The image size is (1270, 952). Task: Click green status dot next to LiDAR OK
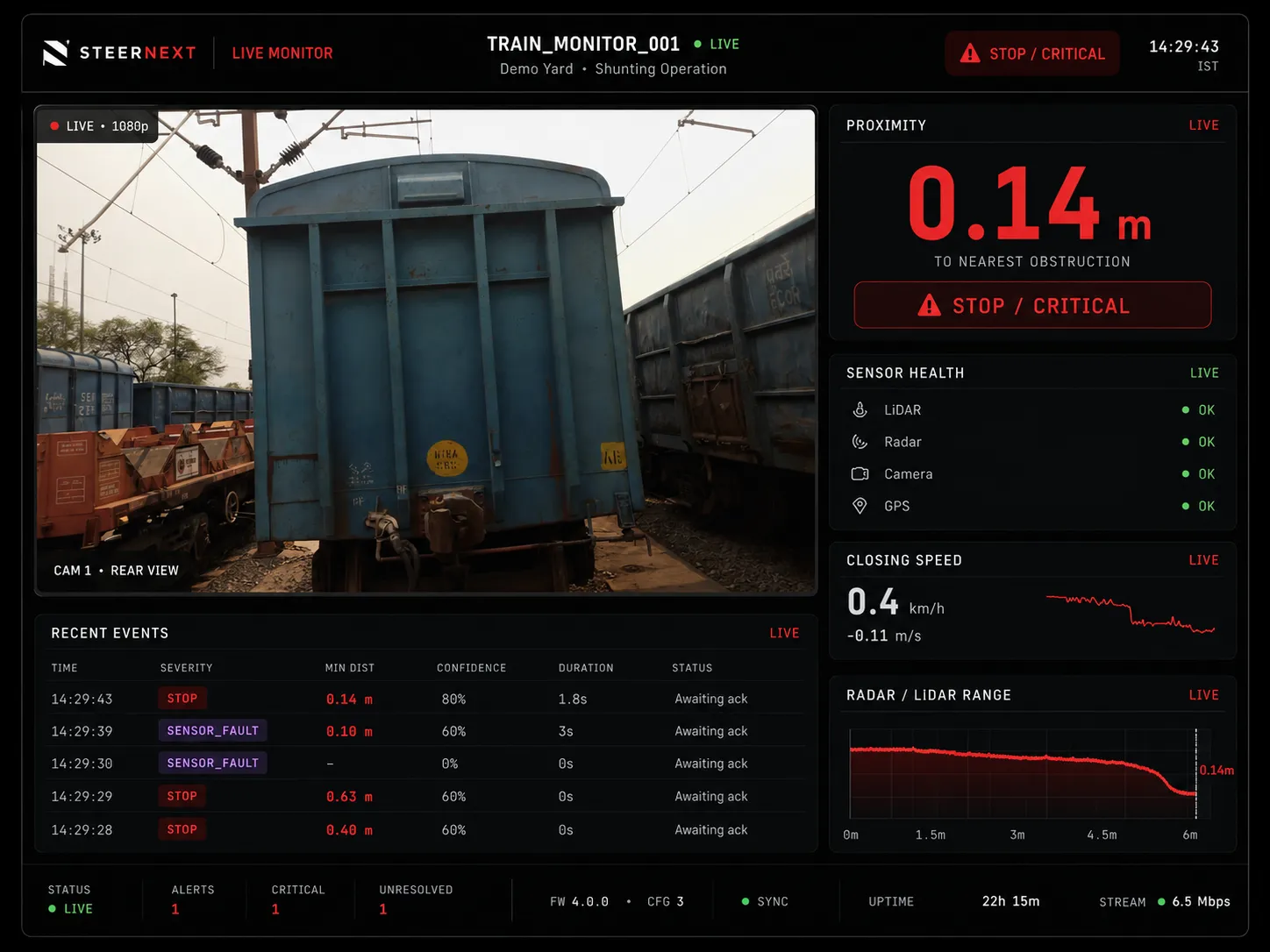1186,410
